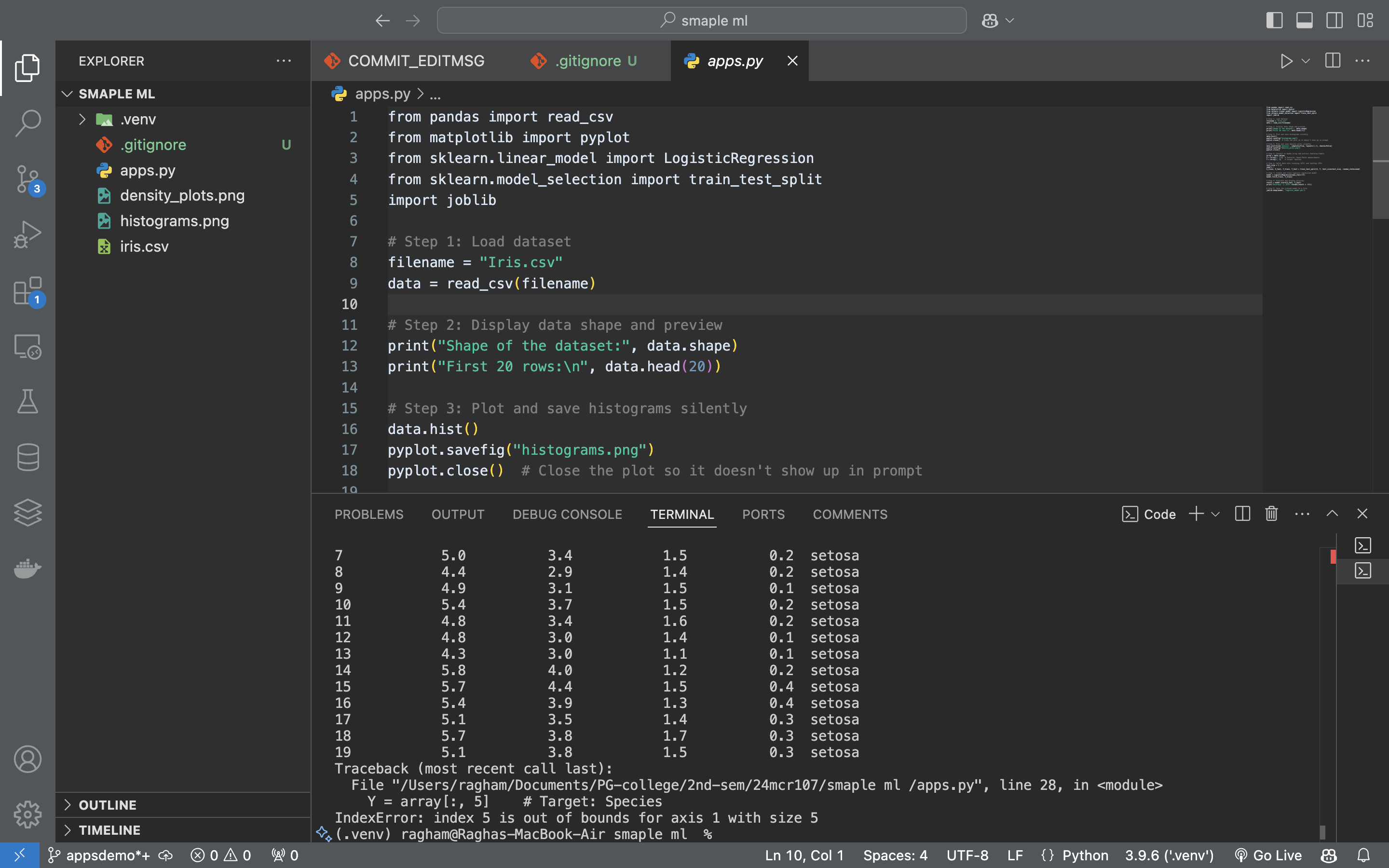Open the Explorer view in activity bar

point(27,68)
